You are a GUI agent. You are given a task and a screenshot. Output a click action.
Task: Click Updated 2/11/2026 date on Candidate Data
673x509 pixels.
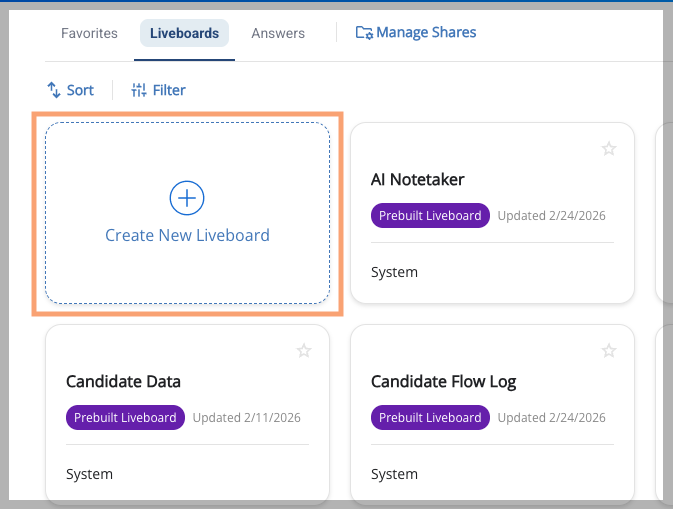tap(246, 418)
